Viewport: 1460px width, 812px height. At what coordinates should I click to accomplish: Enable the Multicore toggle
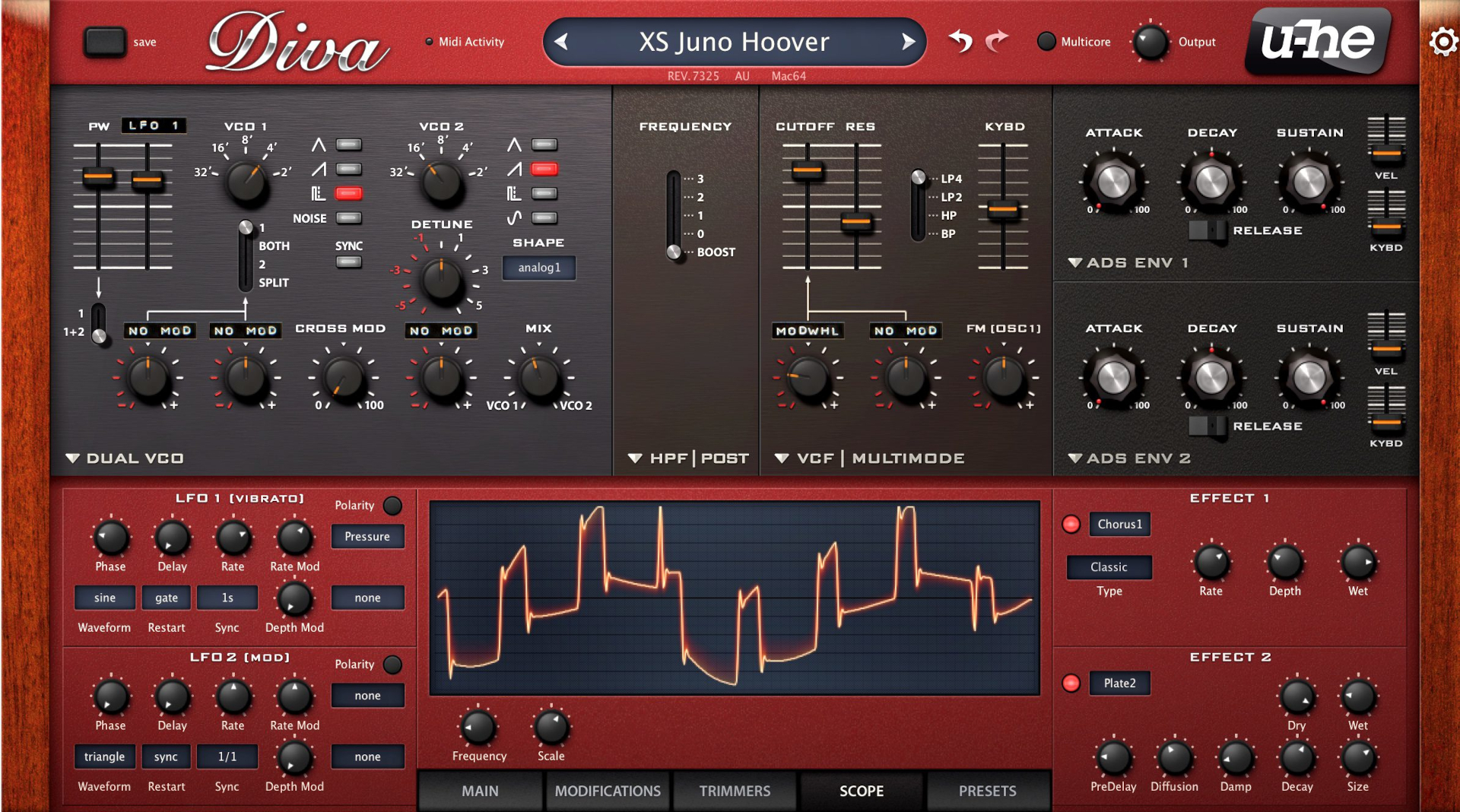pos(1046,42)
